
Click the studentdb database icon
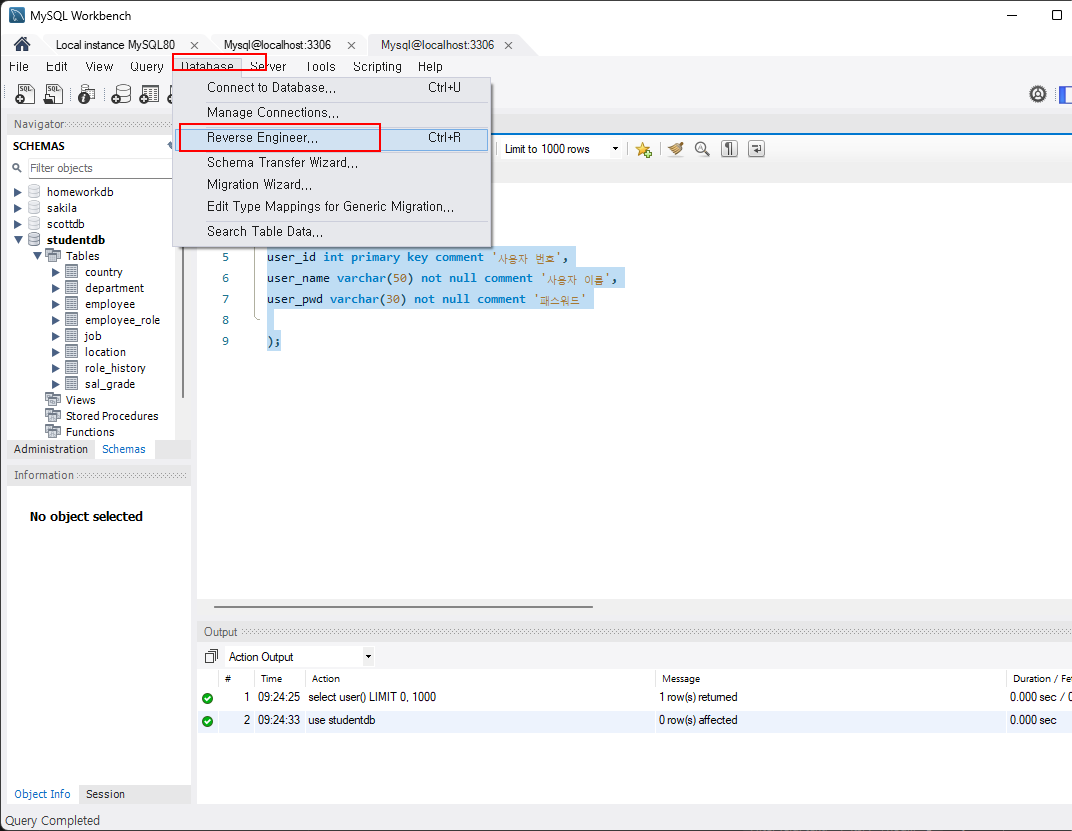click(34, 240)
